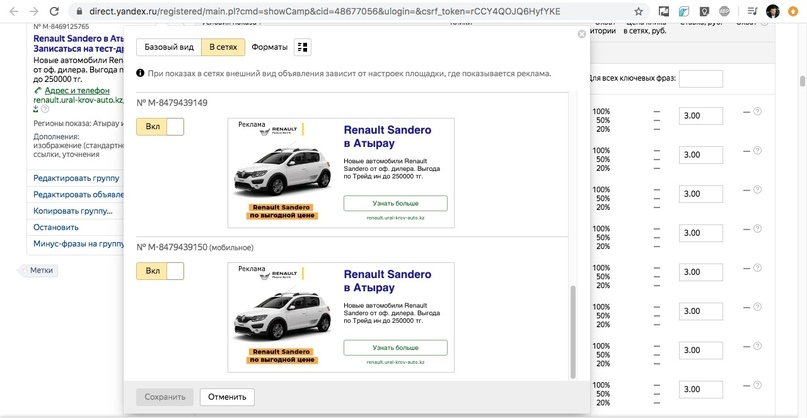
Task: Select the В сетях view tab
Action: pos(223,47)
